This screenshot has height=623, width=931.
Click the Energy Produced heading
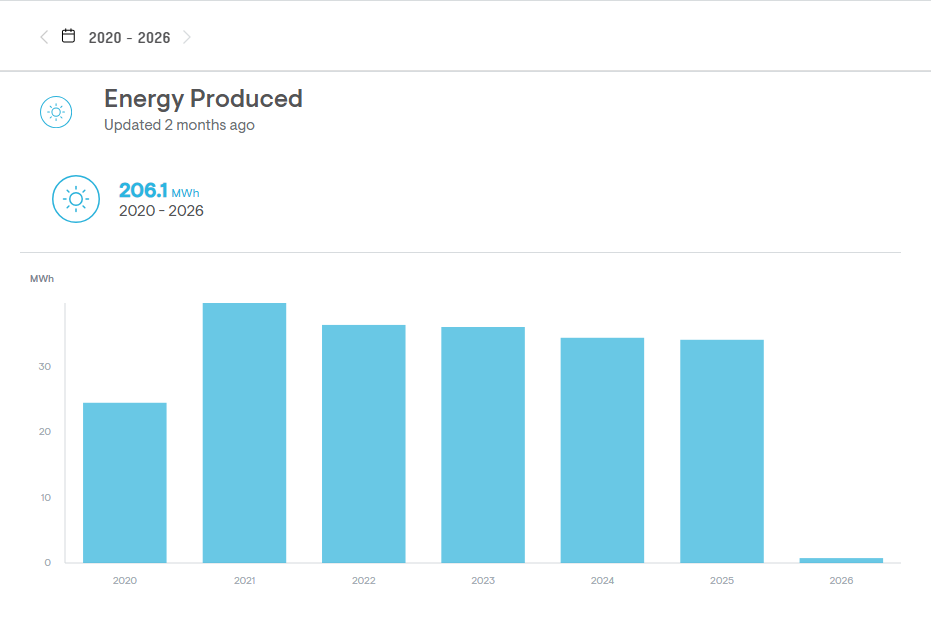tap(203, 98)
